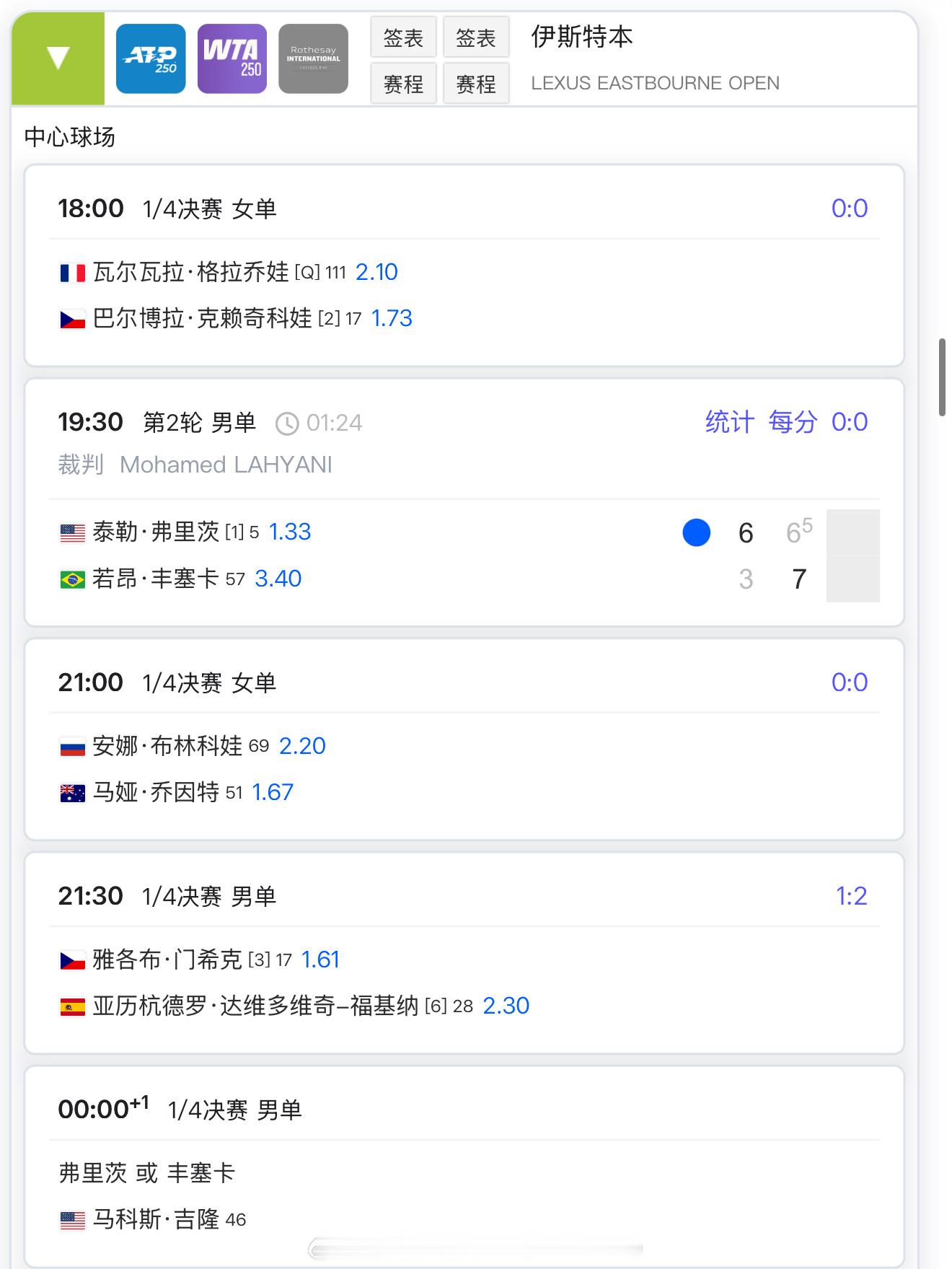The height and width of the screenshot is (1269, 952).
Task: Click the bottom horizontal scroll indicator
Action: tap(476, 1249)
